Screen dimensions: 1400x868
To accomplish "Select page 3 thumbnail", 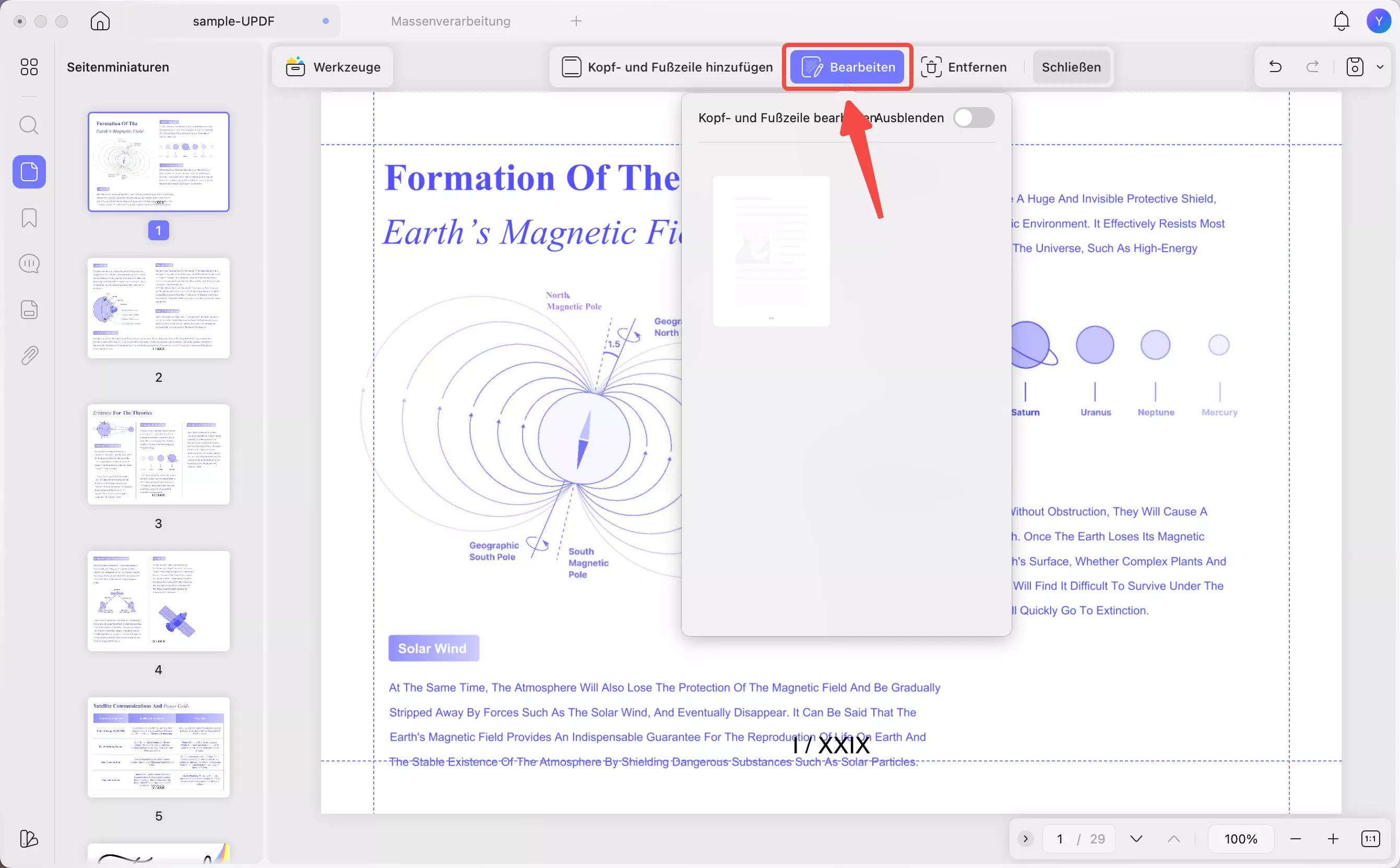I will coord(158,454).
